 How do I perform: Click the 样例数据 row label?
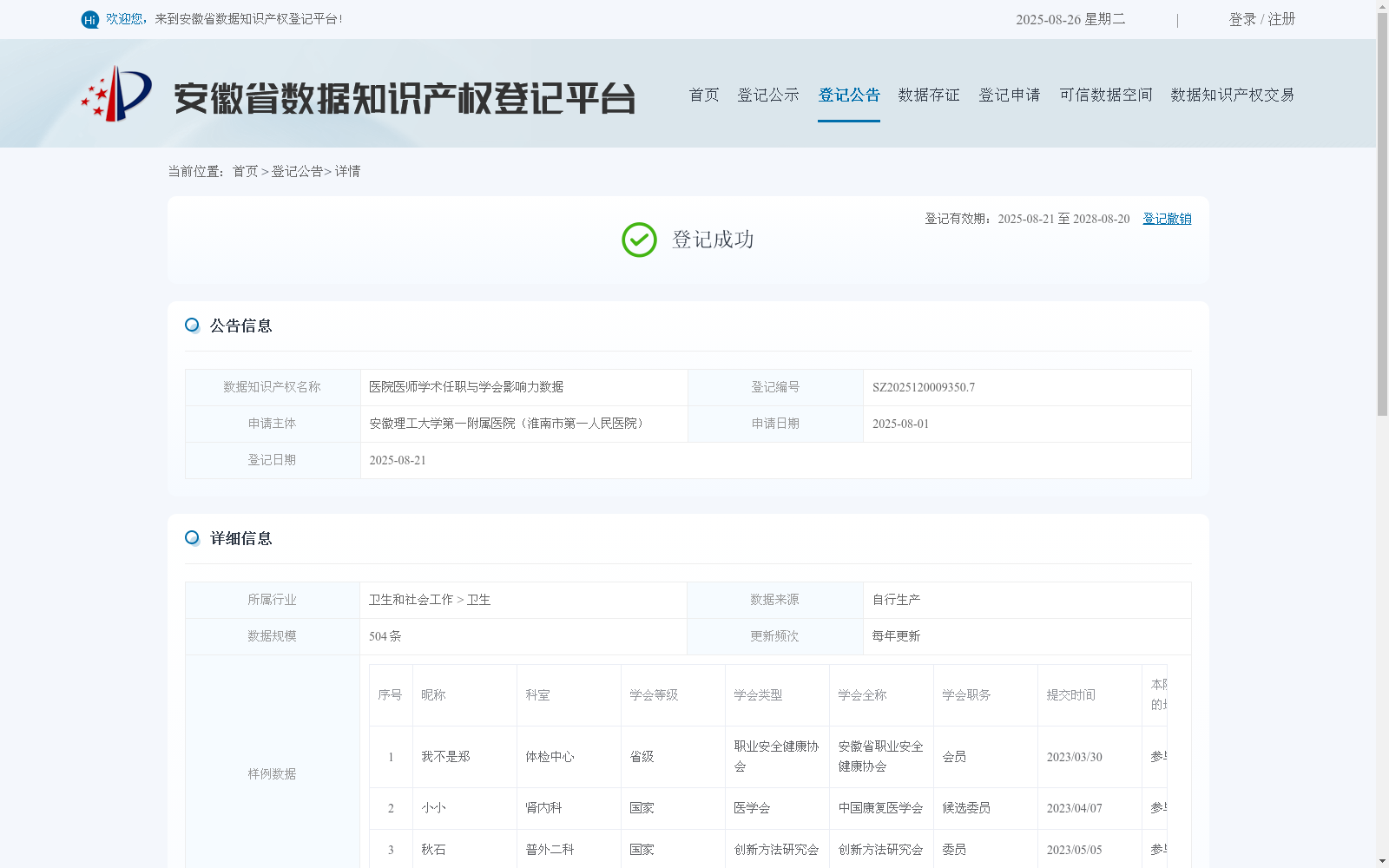tap(272, 774)
